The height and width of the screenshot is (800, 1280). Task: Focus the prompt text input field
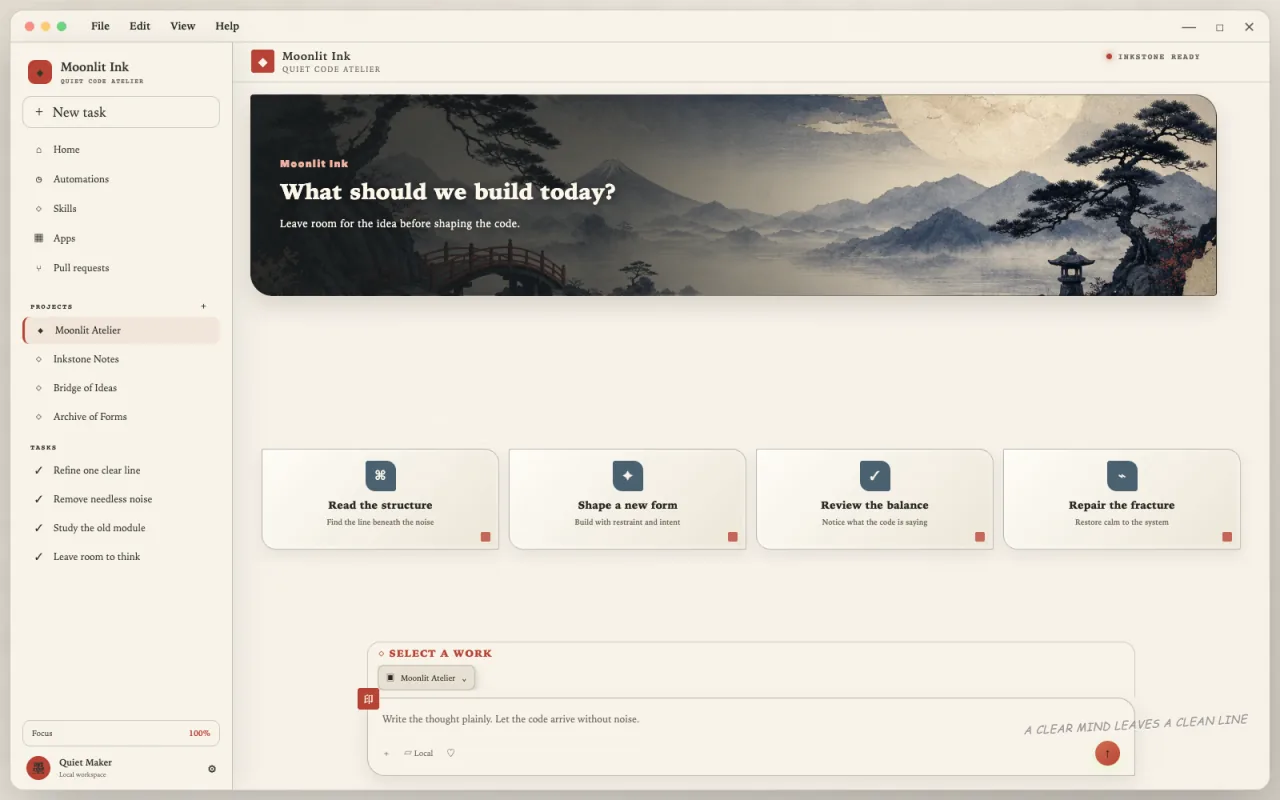[751, 719]
